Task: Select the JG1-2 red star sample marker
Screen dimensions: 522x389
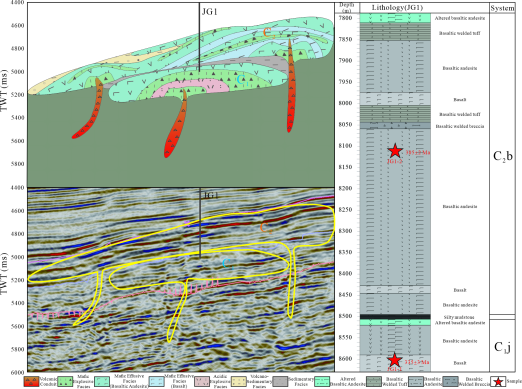Action: coord(395,151)
